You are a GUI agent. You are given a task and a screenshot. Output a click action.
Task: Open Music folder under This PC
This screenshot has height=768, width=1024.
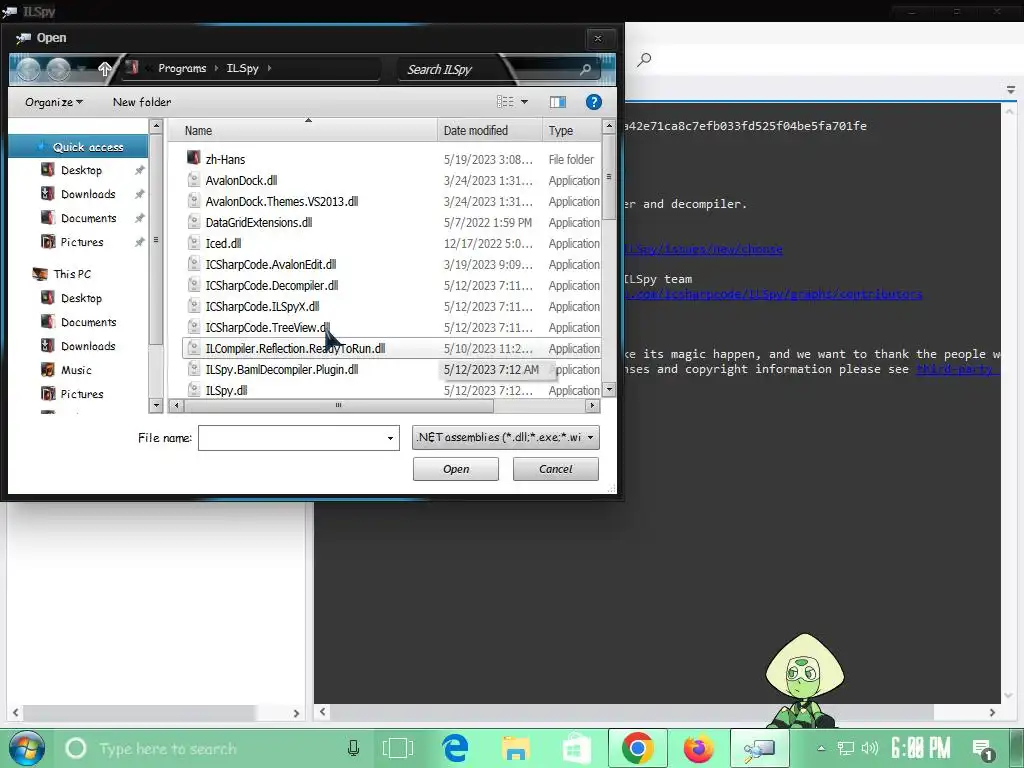pos(76,370)
